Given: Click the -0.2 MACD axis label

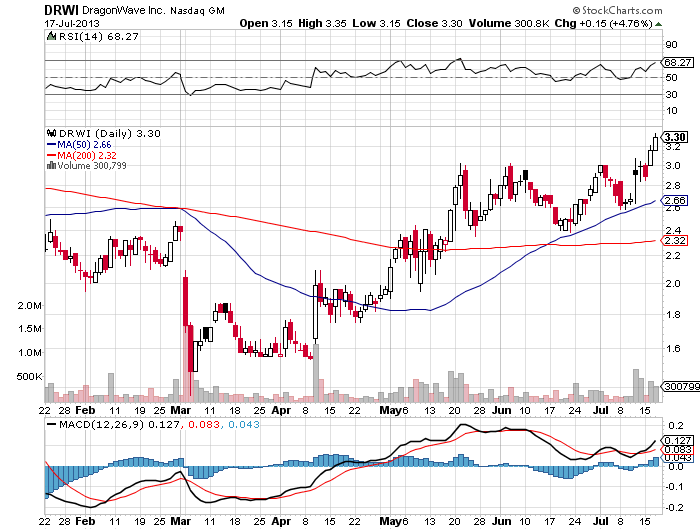Looking at the screenshot, I should pyautogui.click(x=674, y=507).
